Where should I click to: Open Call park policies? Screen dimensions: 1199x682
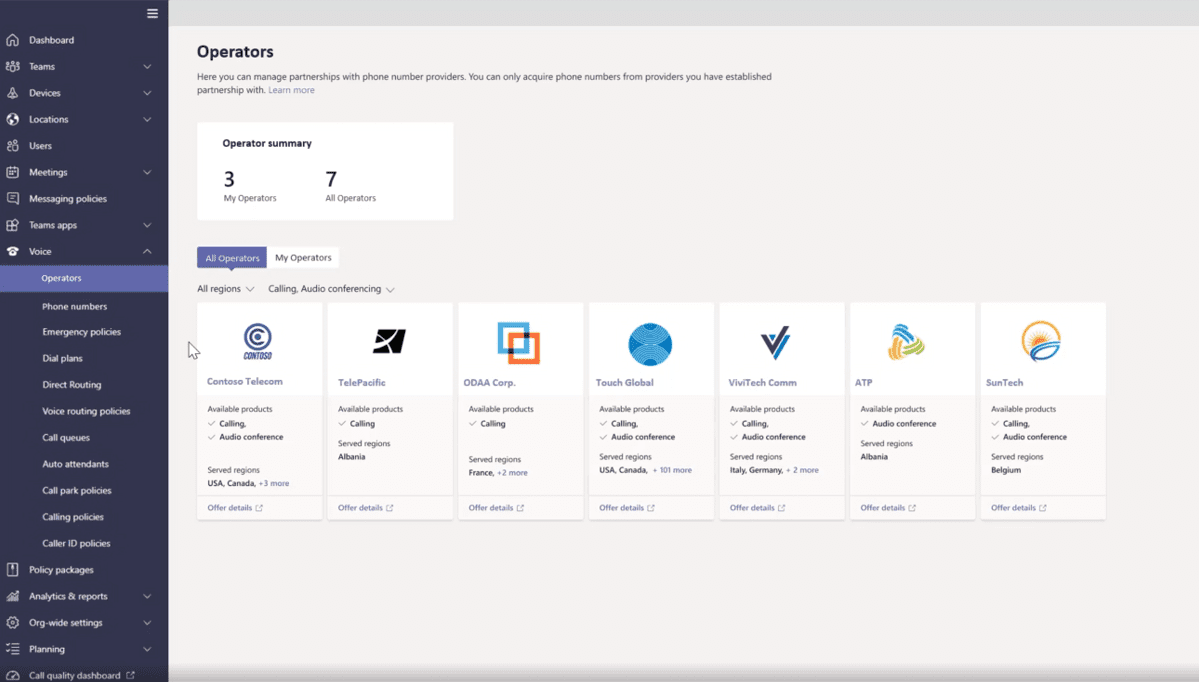(77, 490)
